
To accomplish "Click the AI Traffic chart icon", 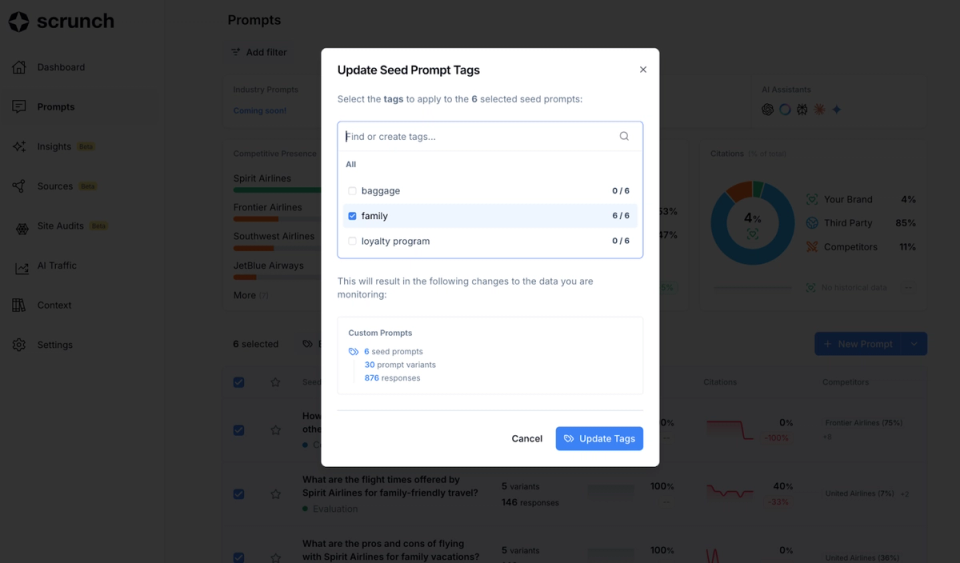I will (22, 268).
